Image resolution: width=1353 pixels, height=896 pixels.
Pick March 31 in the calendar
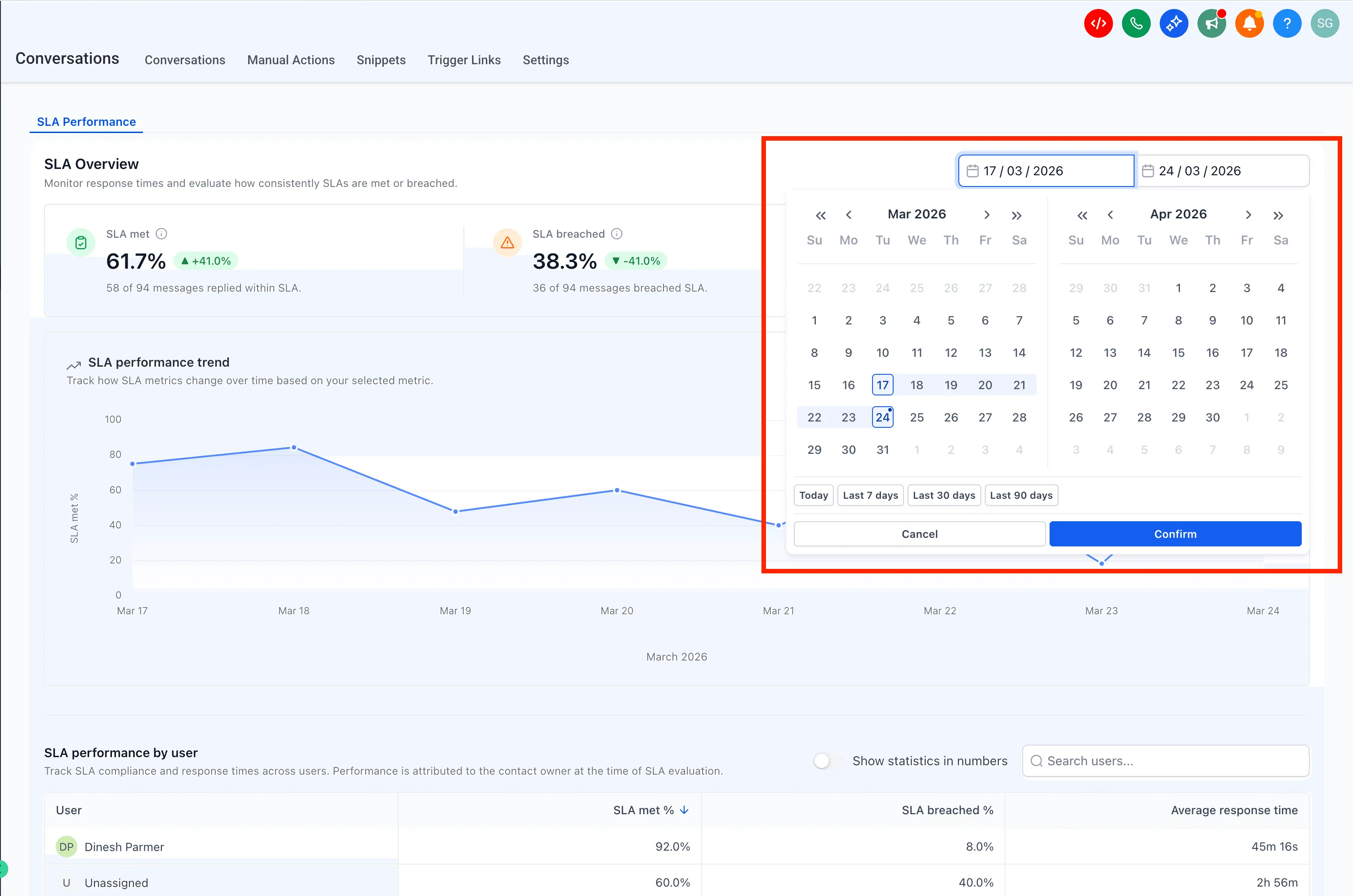click(x=882, y=450)
